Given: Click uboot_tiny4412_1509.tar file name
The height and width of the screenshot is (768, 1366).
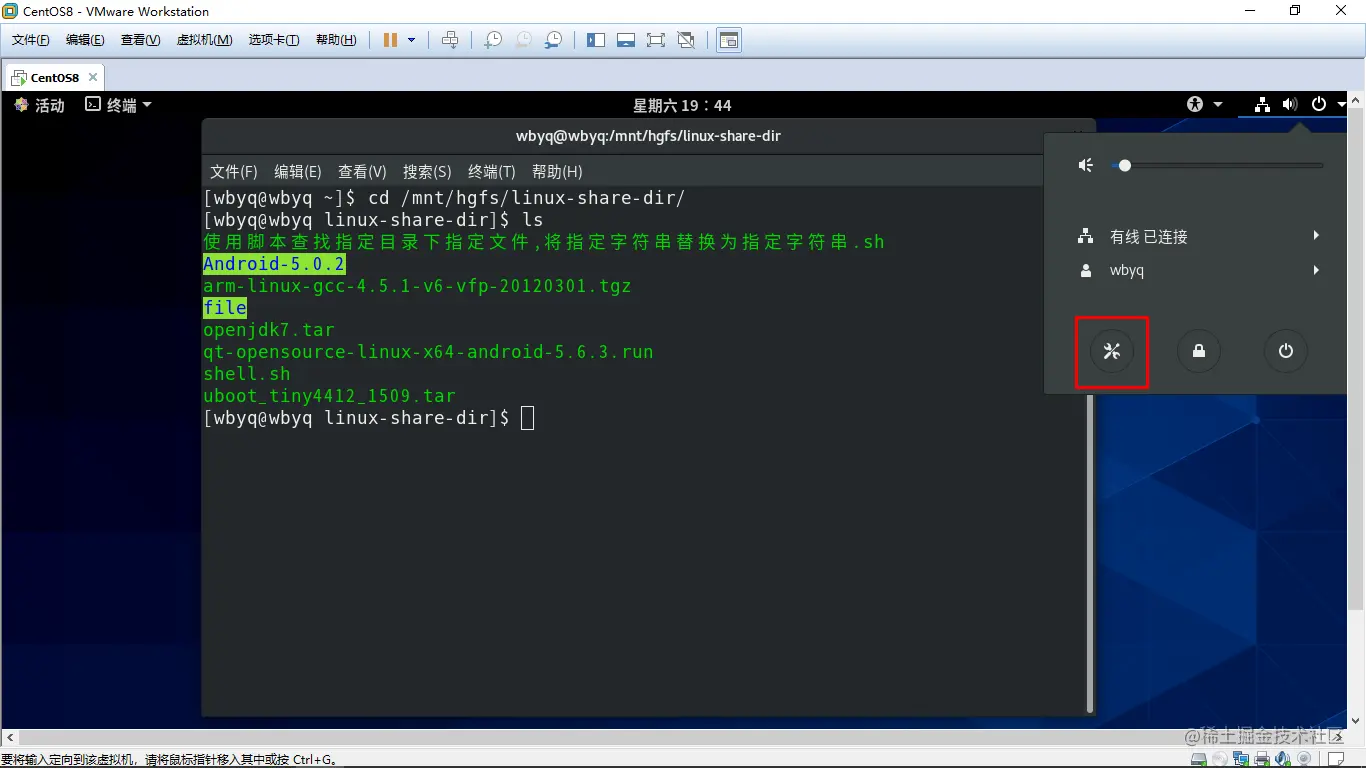Looking at the screenshot, I should coord(329,396).
